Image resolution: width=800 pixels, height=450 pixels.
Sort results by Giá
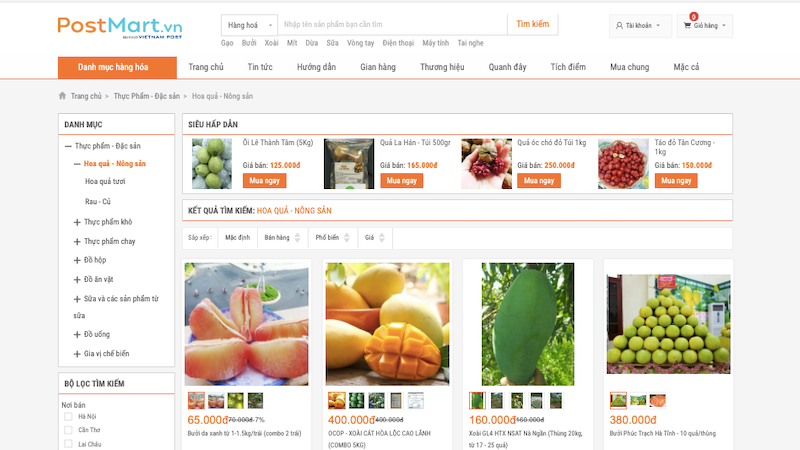pos(374,238)
